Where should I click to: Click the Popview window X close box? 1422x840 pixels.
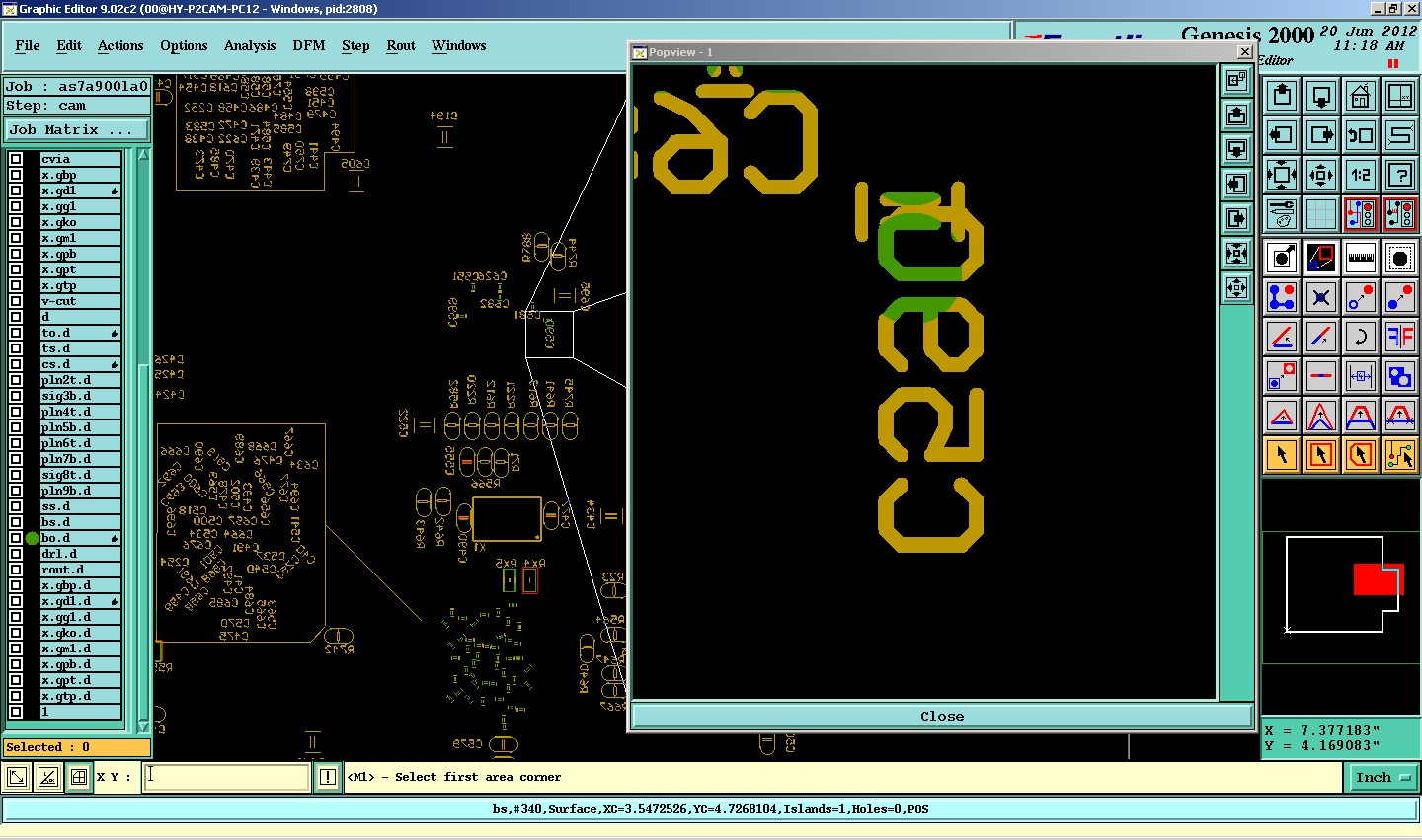pyautogui.click(x=1244, y=51)
